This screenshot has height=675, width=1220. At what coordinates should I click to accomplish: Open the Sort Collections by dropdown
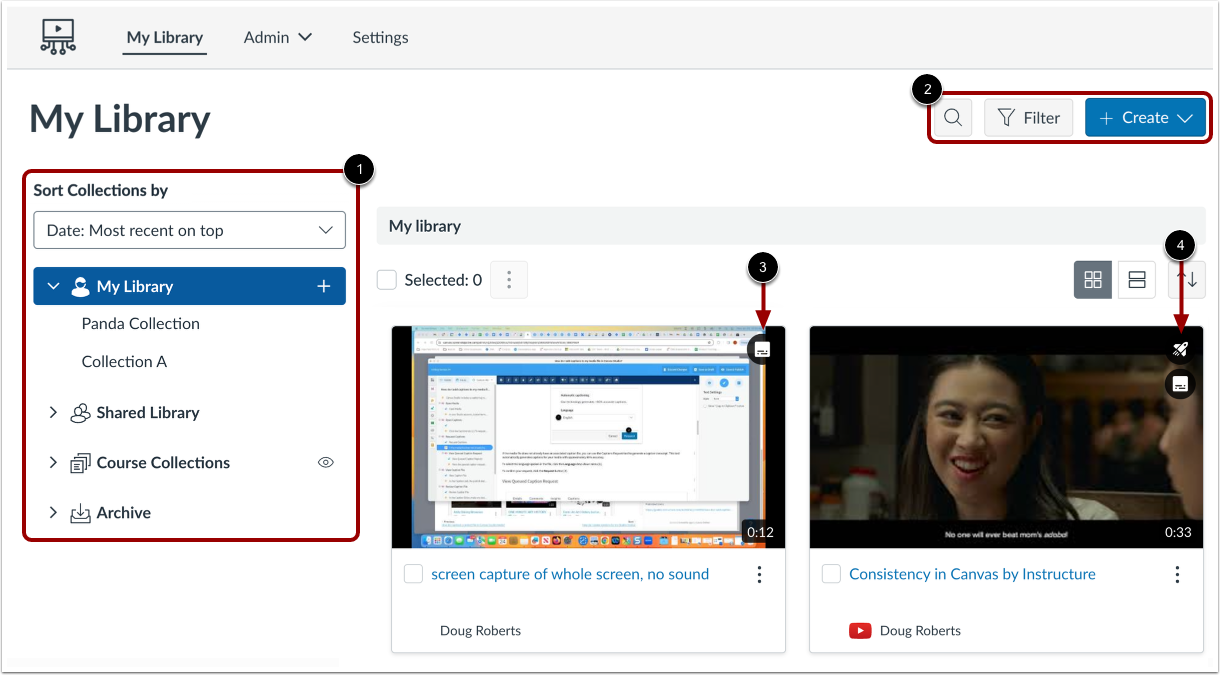point(190,230)
